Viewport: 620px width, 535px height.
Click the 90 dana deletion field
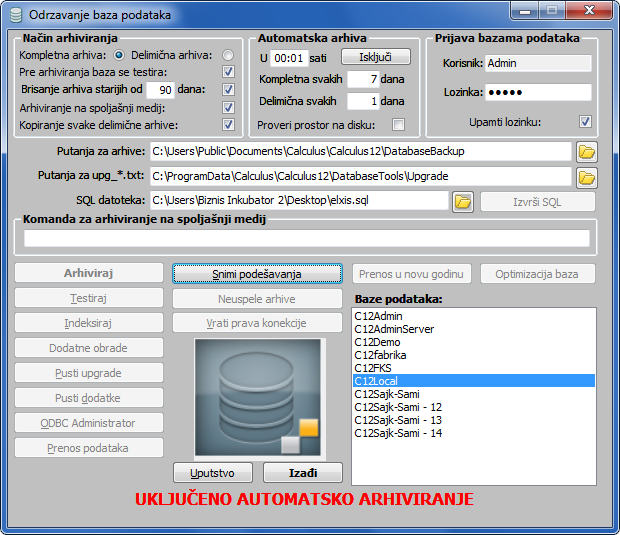tap(160, 90)
